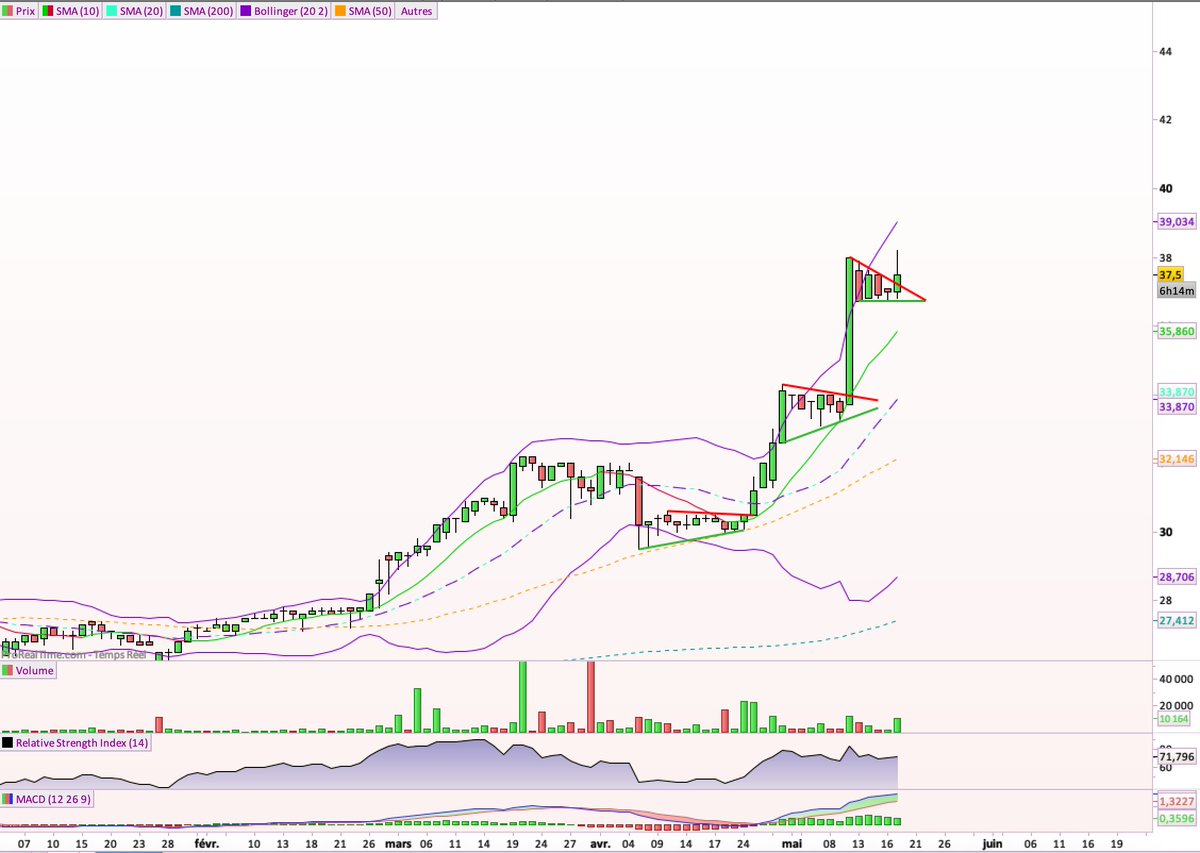
Task: Click the 35,860 SMA value label
Action: tap(1177, 330)
